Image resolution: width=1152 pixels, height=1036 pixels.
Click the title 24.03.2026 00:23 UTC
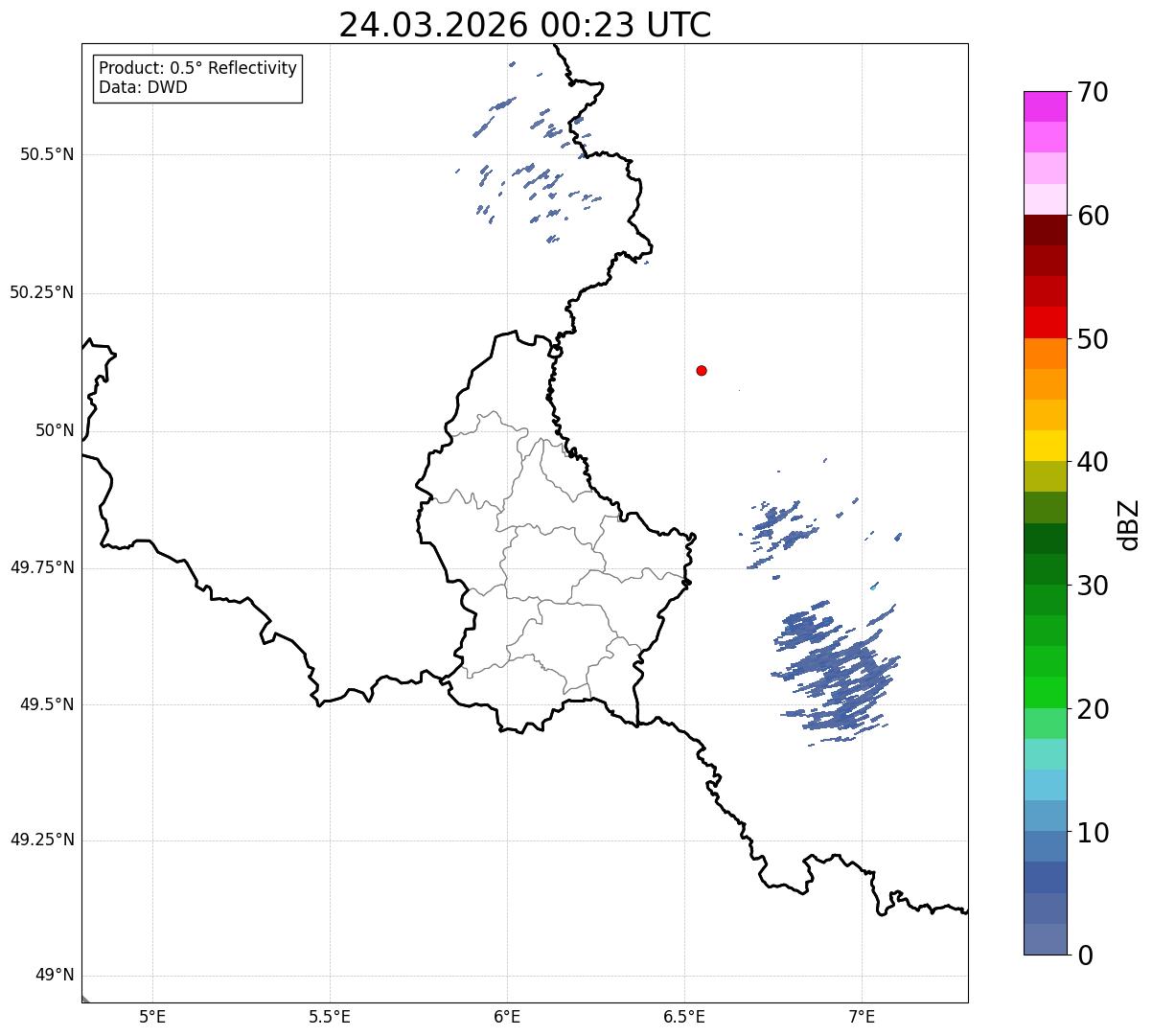click(525, 25)
